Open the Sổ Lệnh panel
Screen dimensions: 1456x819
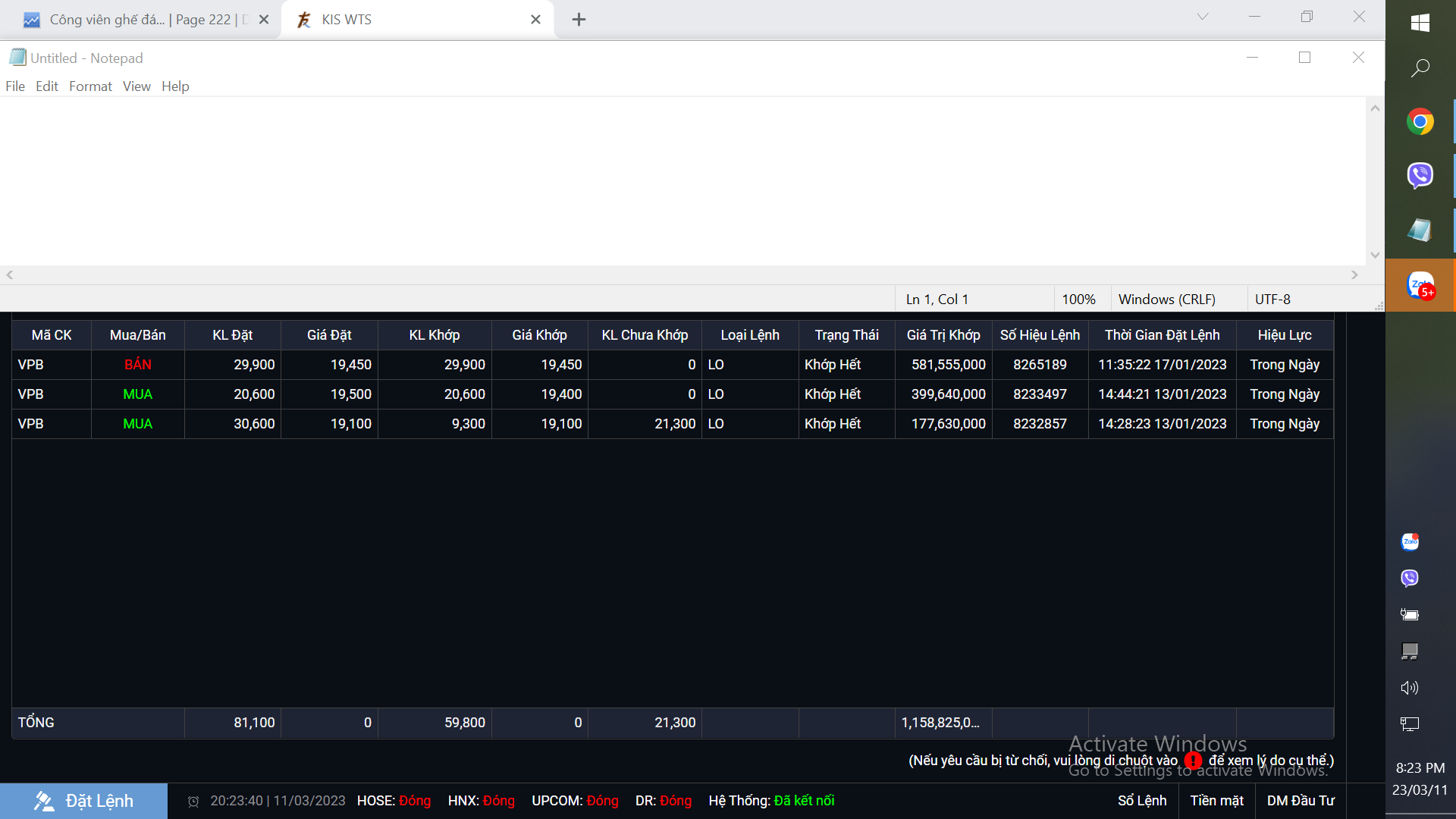pos(1141,801)
